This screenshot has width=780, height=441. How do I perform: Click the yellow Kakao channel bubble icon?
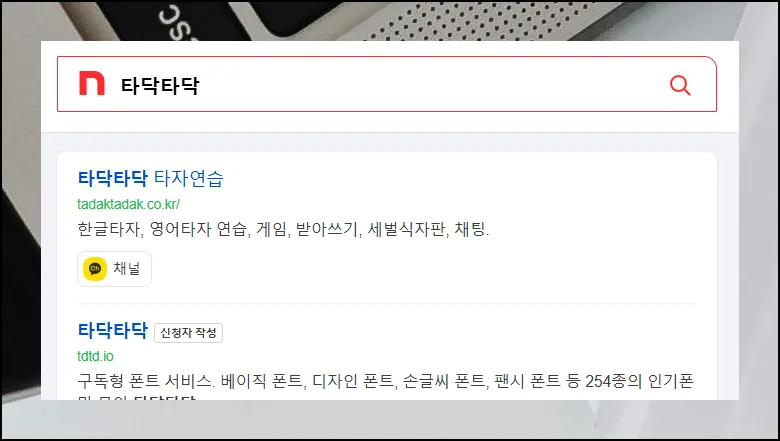(95, 269)
